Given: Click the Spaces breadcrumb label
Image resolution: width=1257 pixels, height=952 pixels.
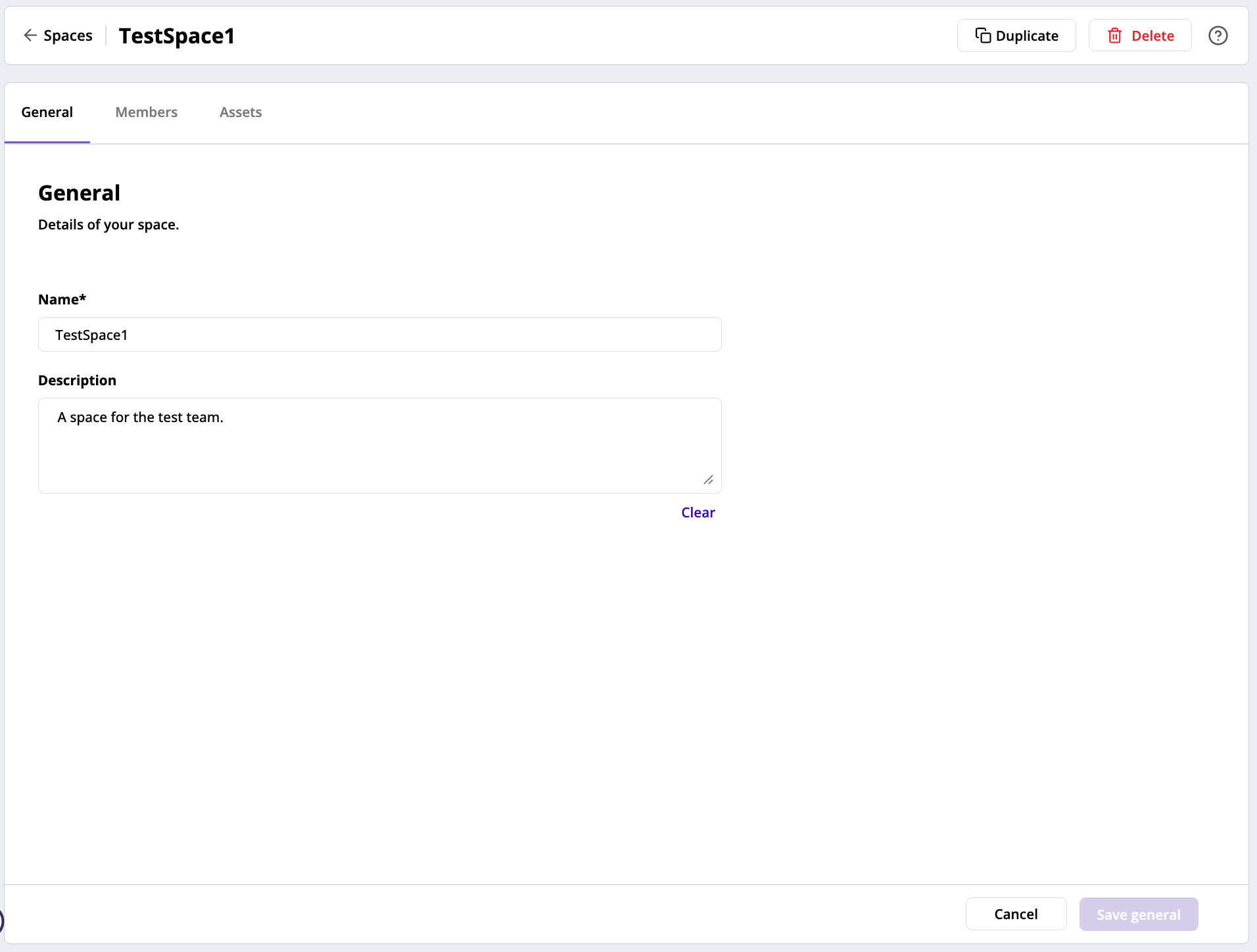Looking at the screenshot, I should coord(68,36).
